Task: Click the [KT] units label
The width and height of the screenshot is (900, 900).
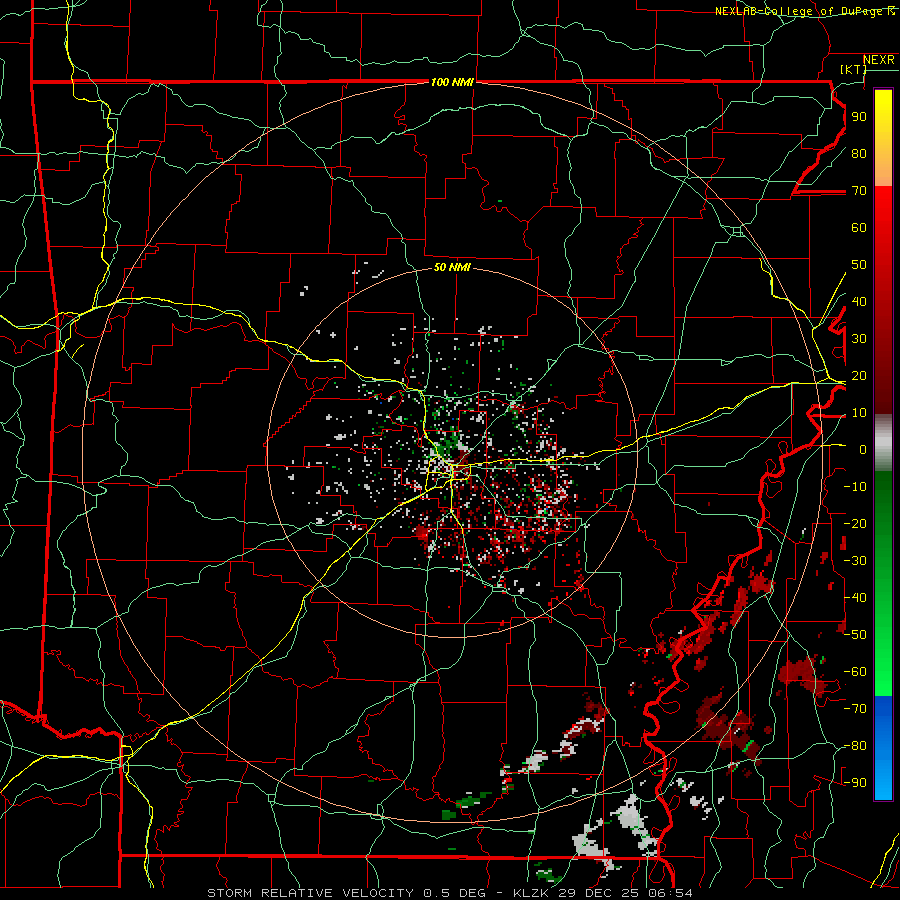Action: (854, 69)
